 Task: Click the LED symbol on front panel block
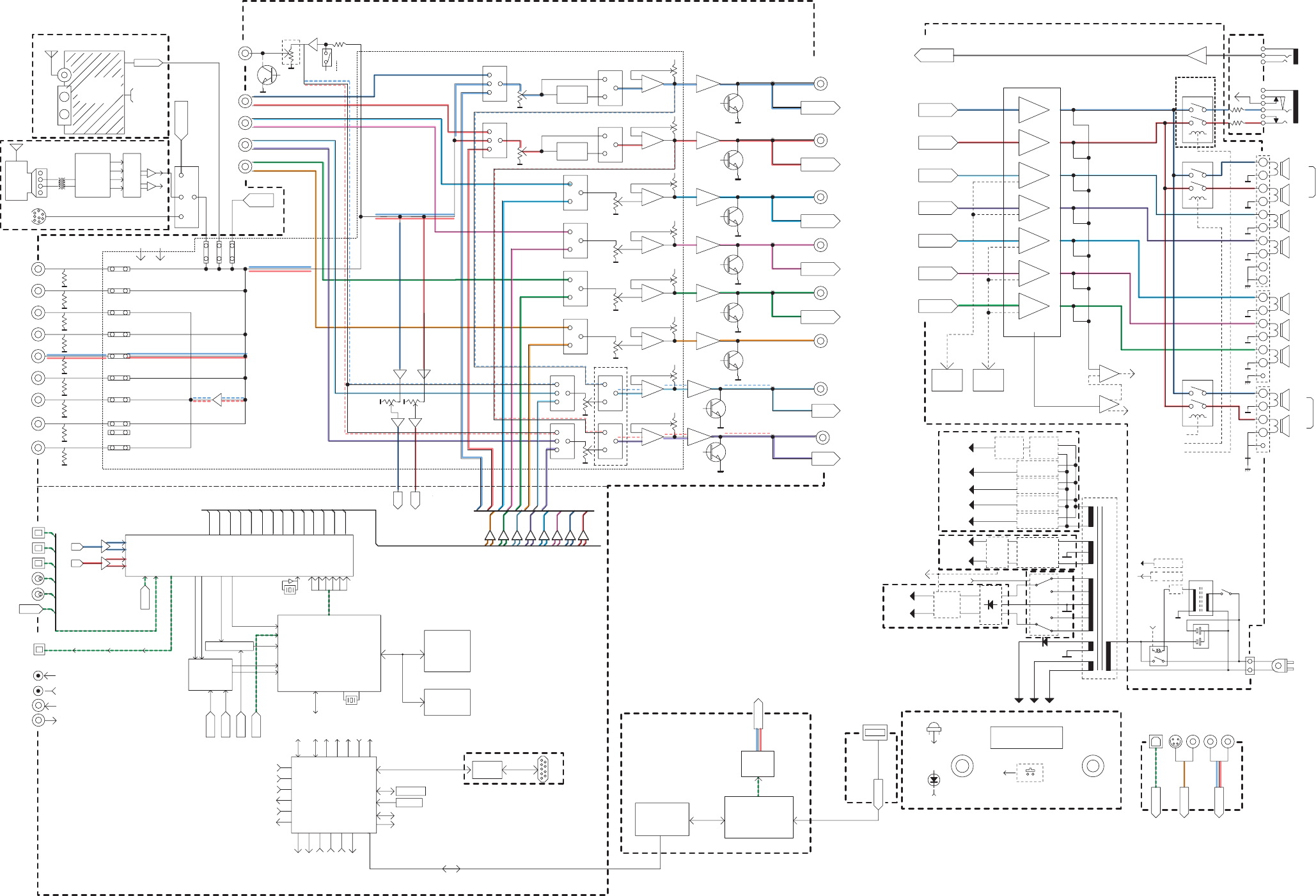934,780
